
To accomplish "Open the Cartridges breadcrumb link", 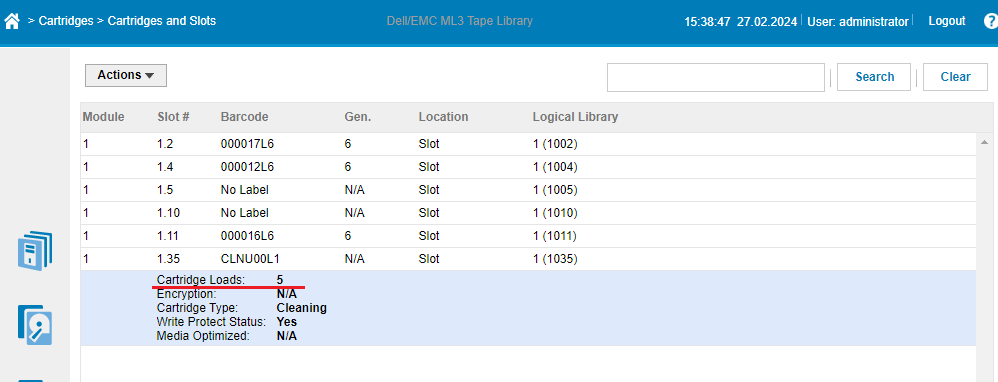I will point(66,21).
